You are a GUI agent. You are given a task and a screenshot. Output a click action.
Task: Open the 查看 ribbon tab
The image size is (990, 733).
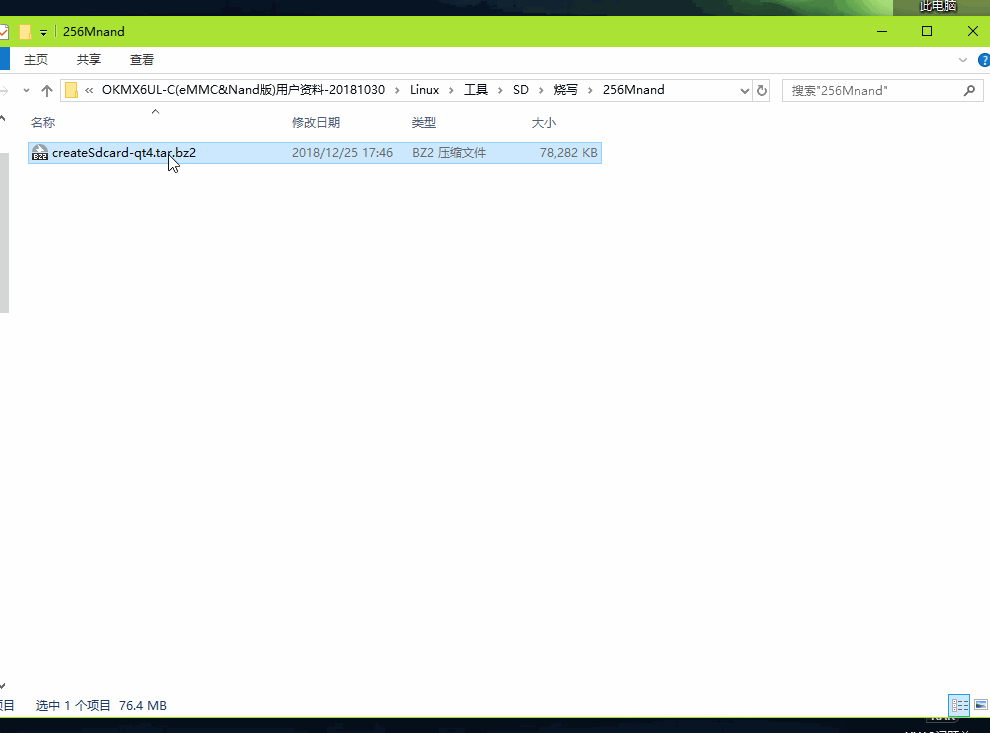[142, 60]
